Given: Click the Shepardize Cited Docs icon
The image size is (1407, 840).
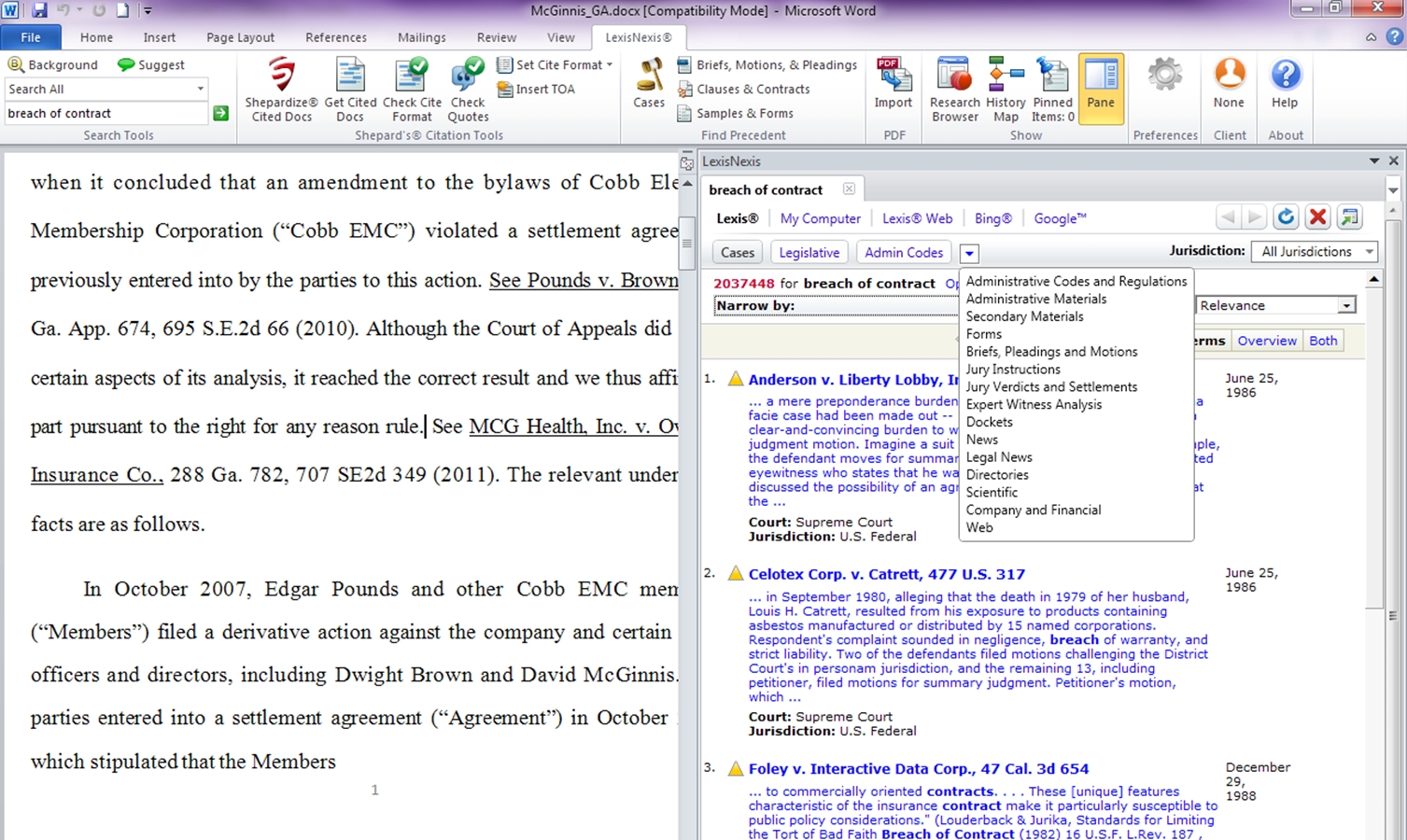Looking at the screenshot, I should tap(281, 90).
